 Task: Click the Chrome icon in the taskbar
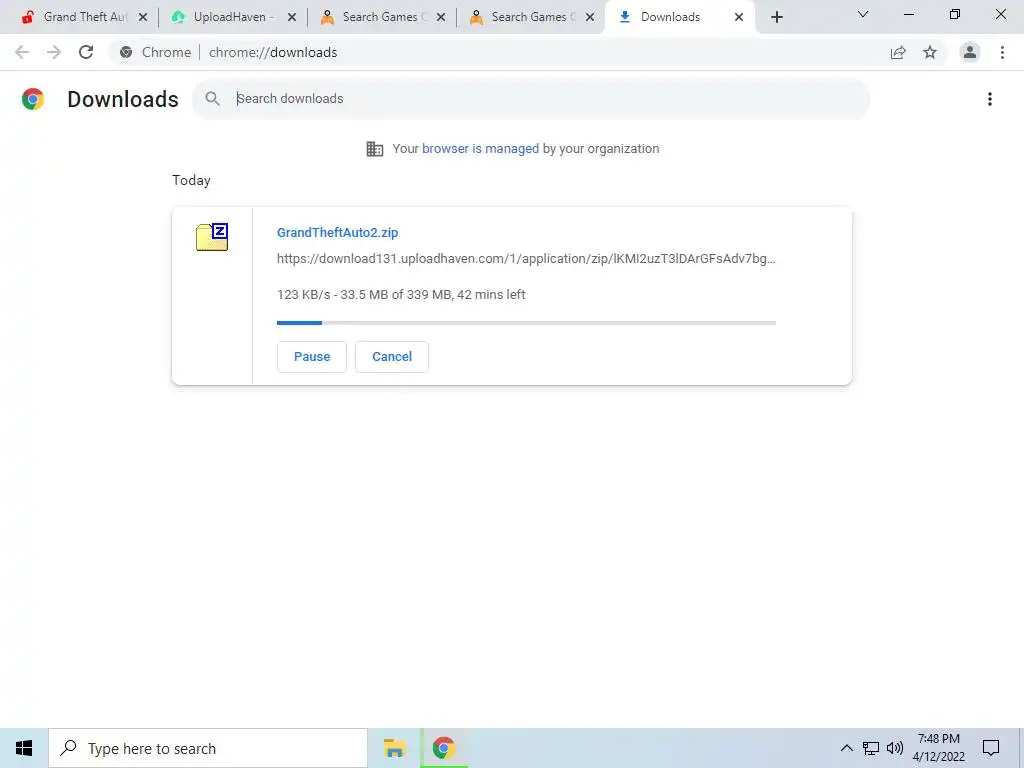(x=444, y=748)
